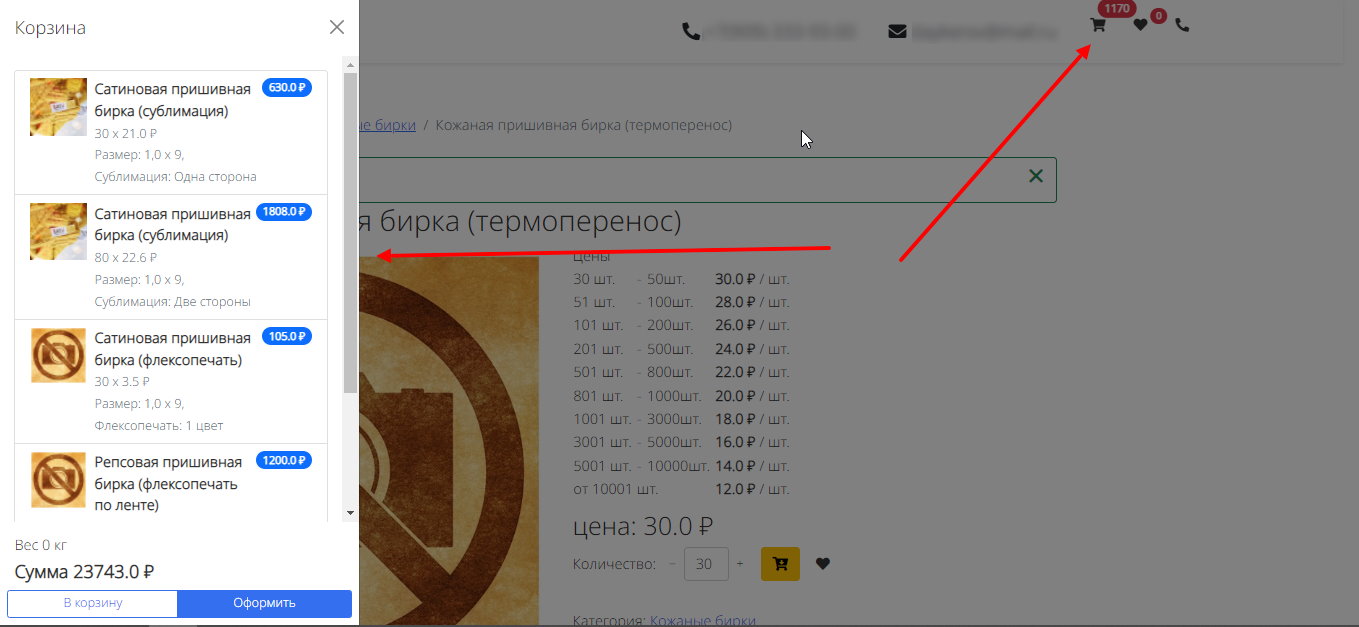
Task: Dismiss the green alert with the X
Action: (x=1036, y=176)
